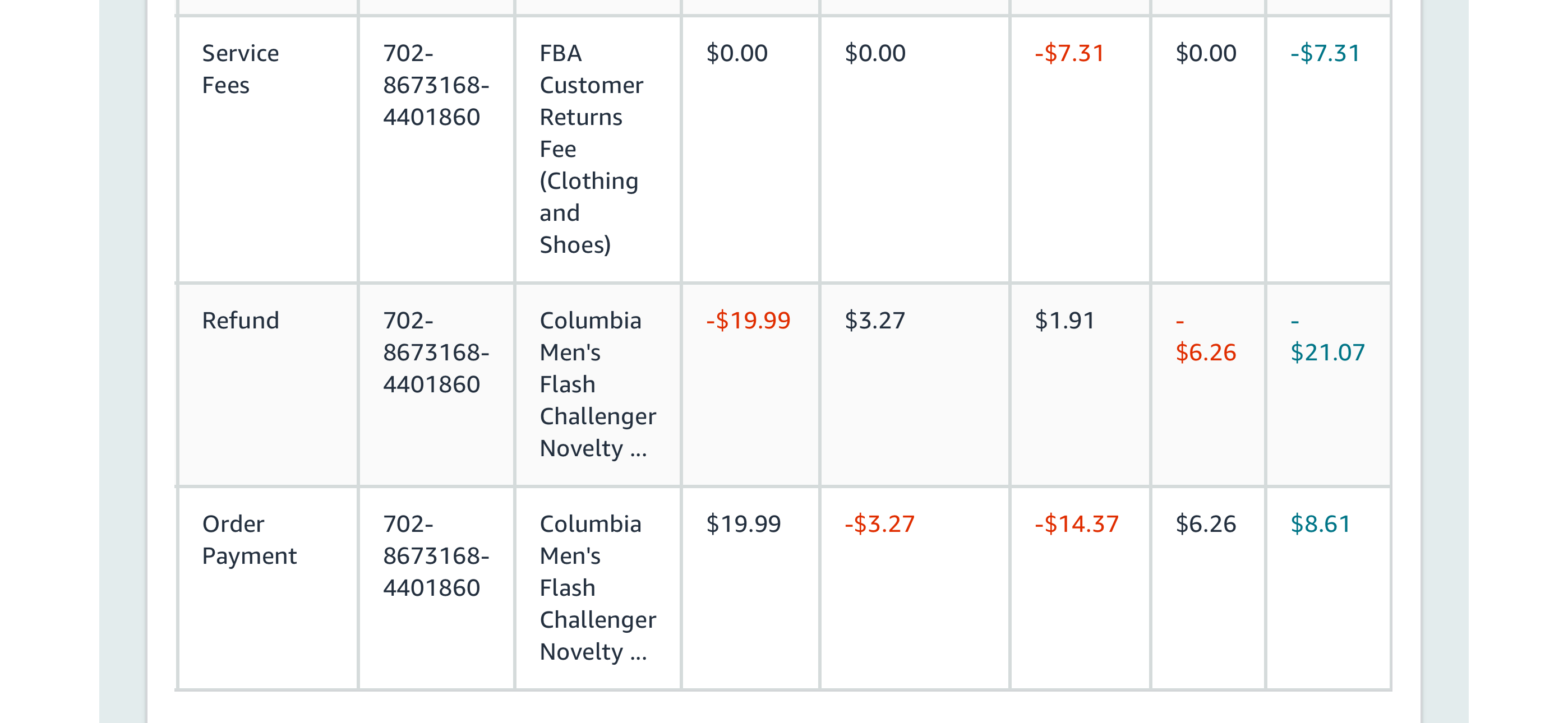
Task: Click the $3.27 amount in Refund row
Action: point(875,320)
